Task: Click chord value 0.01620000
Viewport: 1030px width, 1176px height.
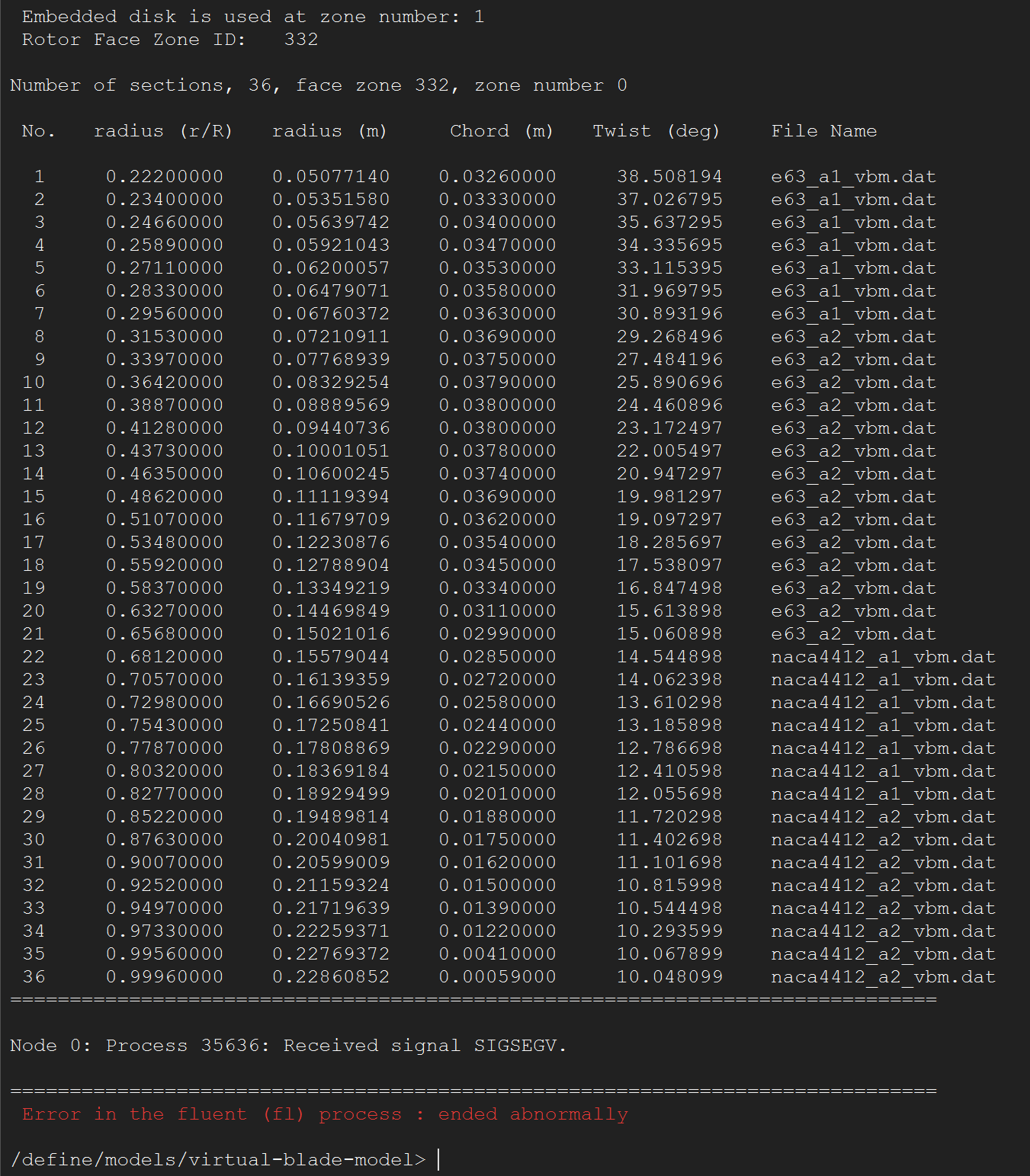Action: coord(497,863)
